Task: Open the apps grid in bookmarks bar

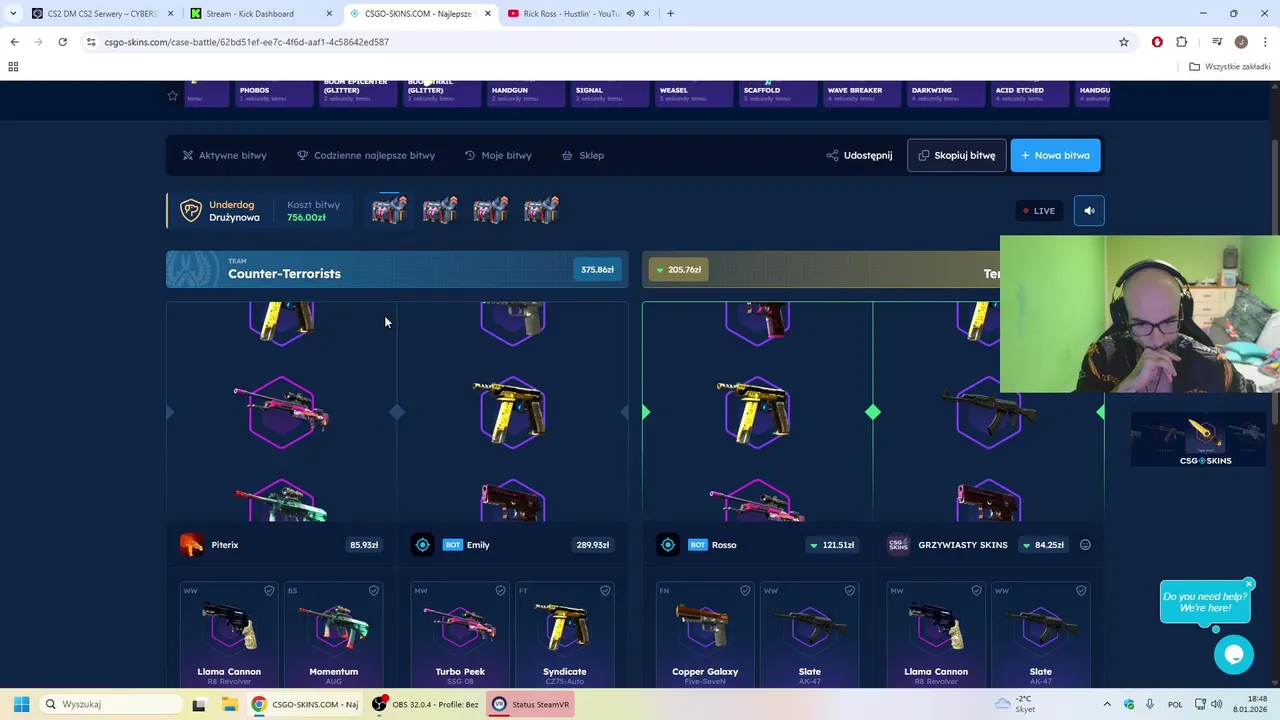Action: click(x=13, y=67)
